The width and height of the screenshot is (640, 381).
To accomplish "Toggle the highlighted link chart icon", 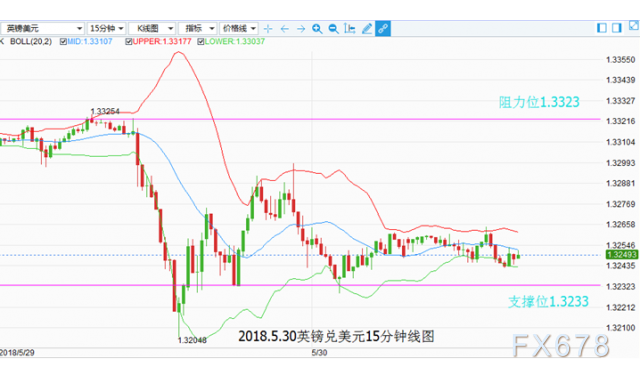I will (383, 29).
